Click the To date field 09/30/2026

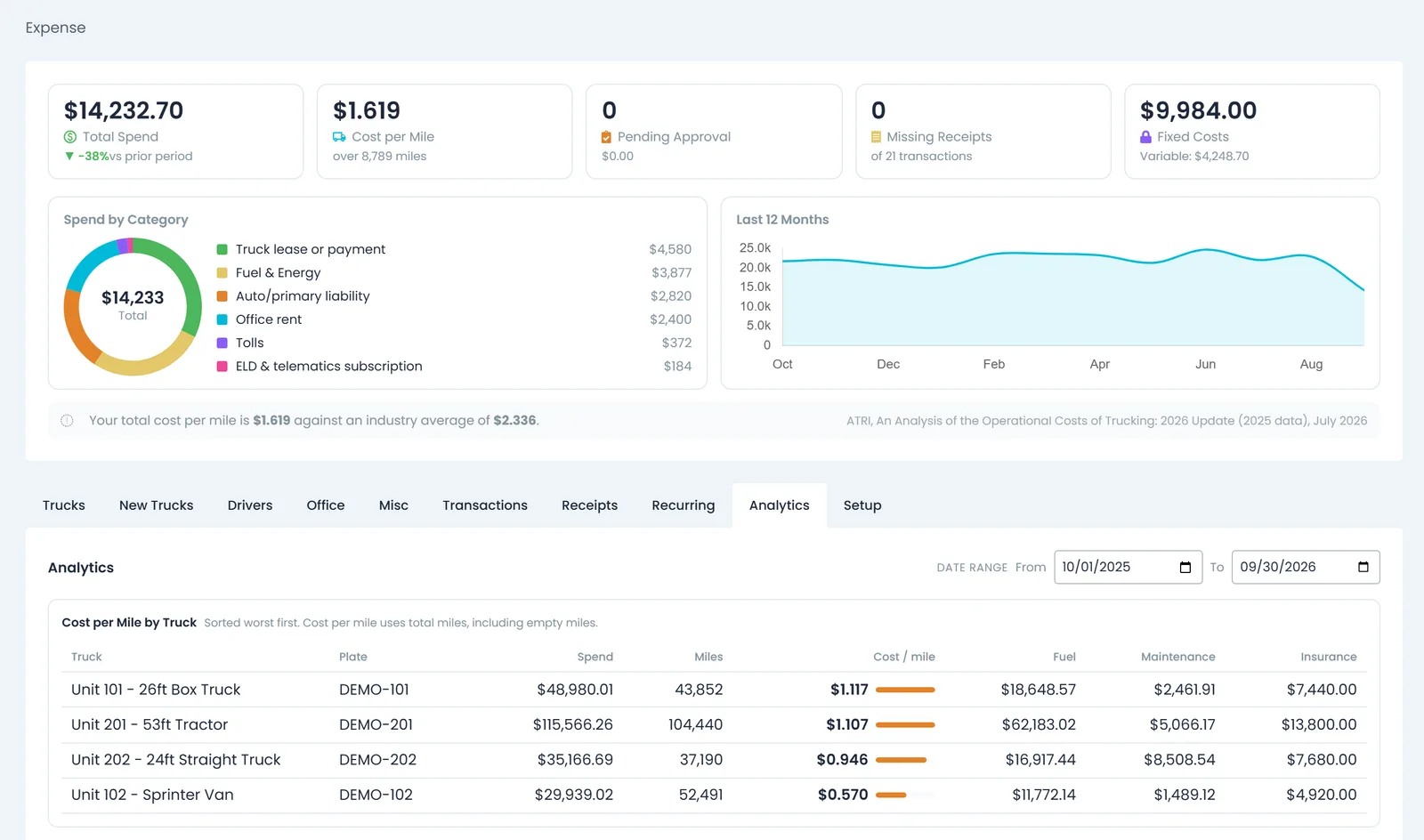1306,568
